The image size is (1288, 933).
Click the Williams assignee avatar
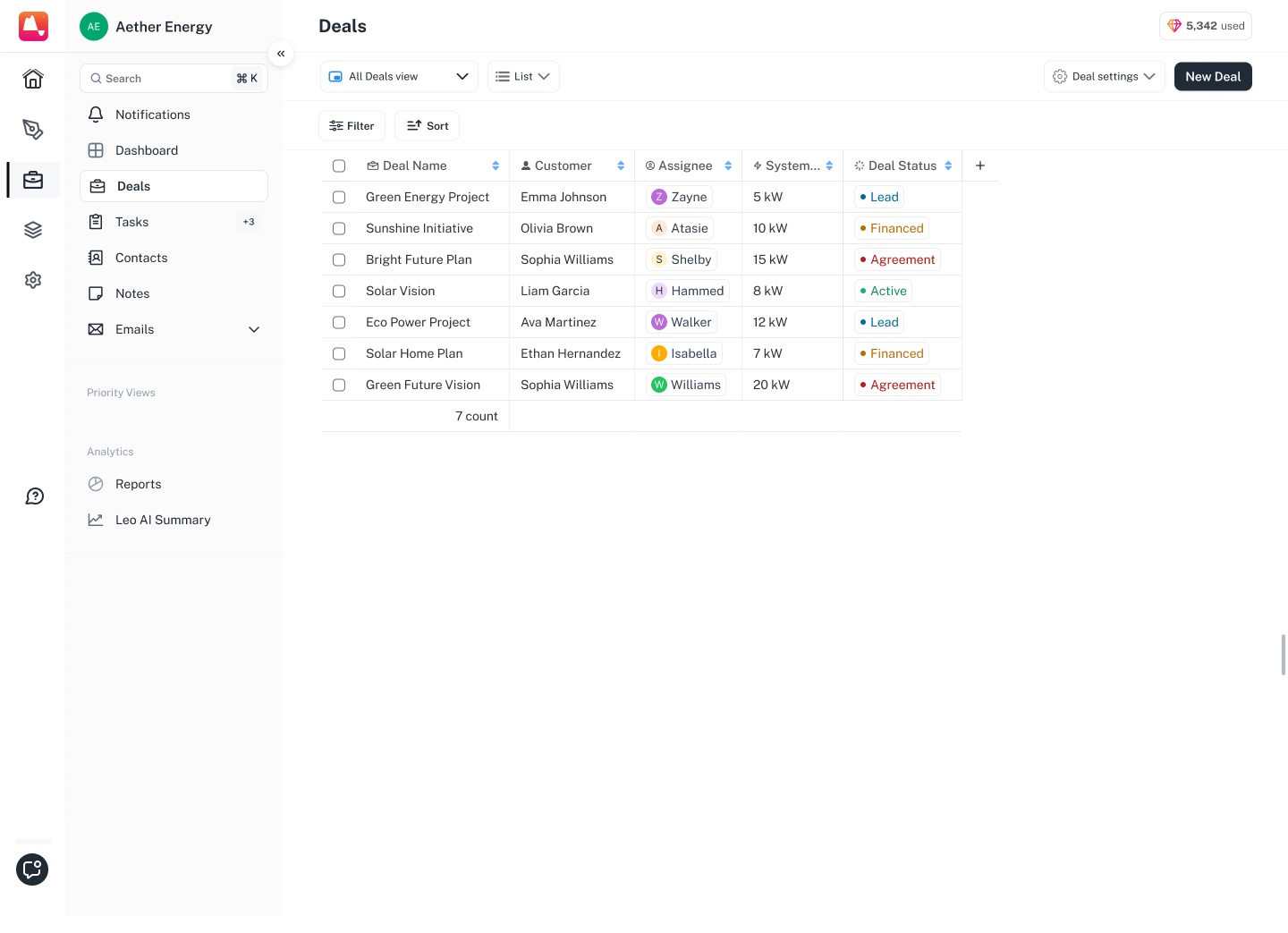pyautogui.click(x=659, y=385)
